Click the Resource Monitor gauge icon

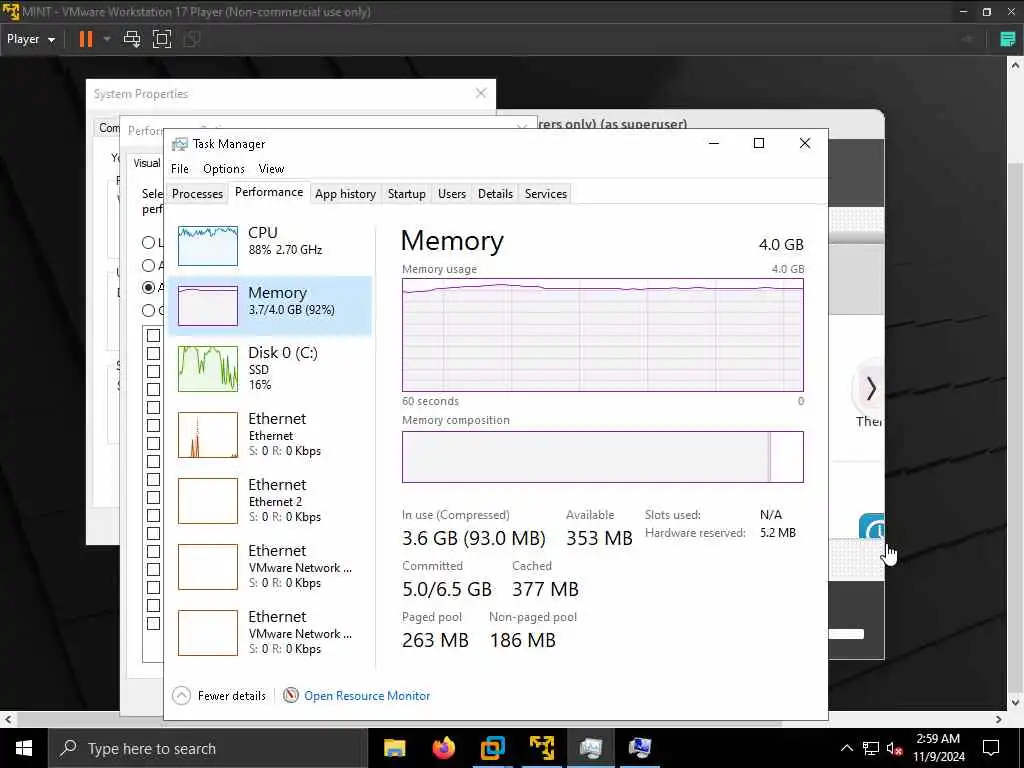(291, 696)
